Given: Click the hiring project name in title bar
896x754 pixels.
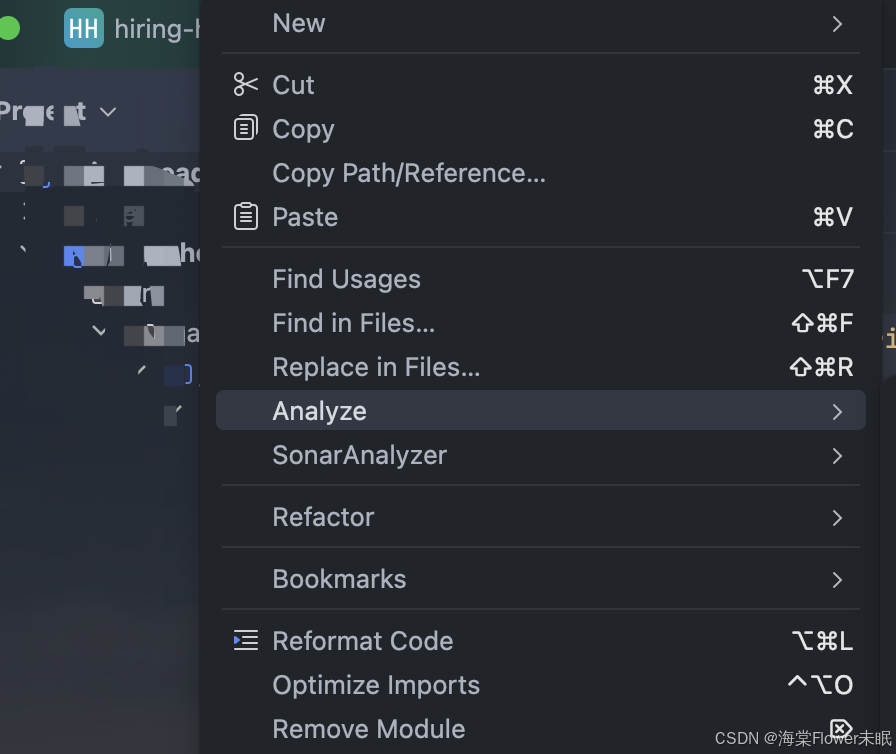Looking at the screenshot, I should pyautogui.click(x=157, y=29).
